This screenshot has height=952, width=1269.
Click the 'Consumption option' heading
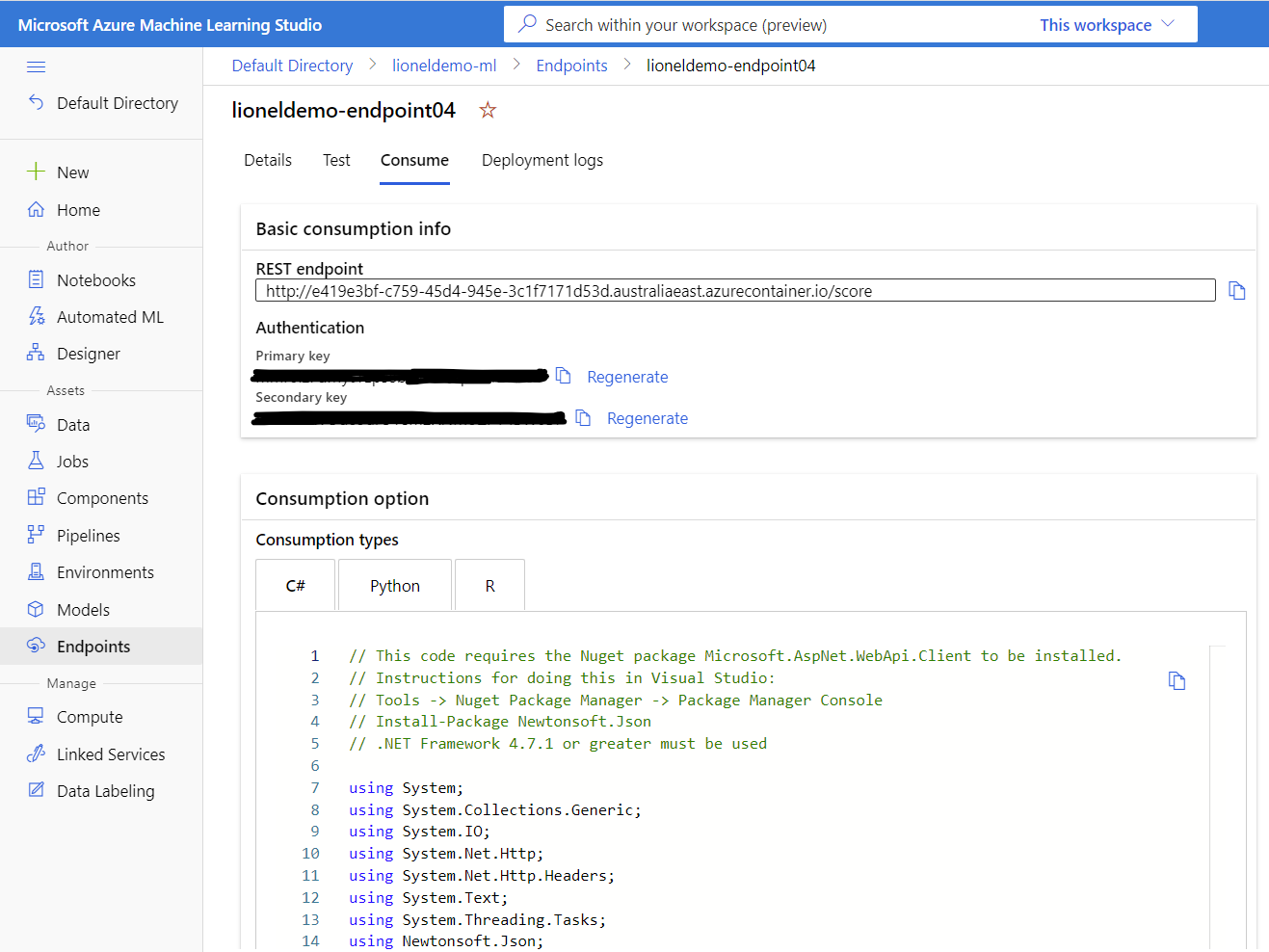(342, 498)
